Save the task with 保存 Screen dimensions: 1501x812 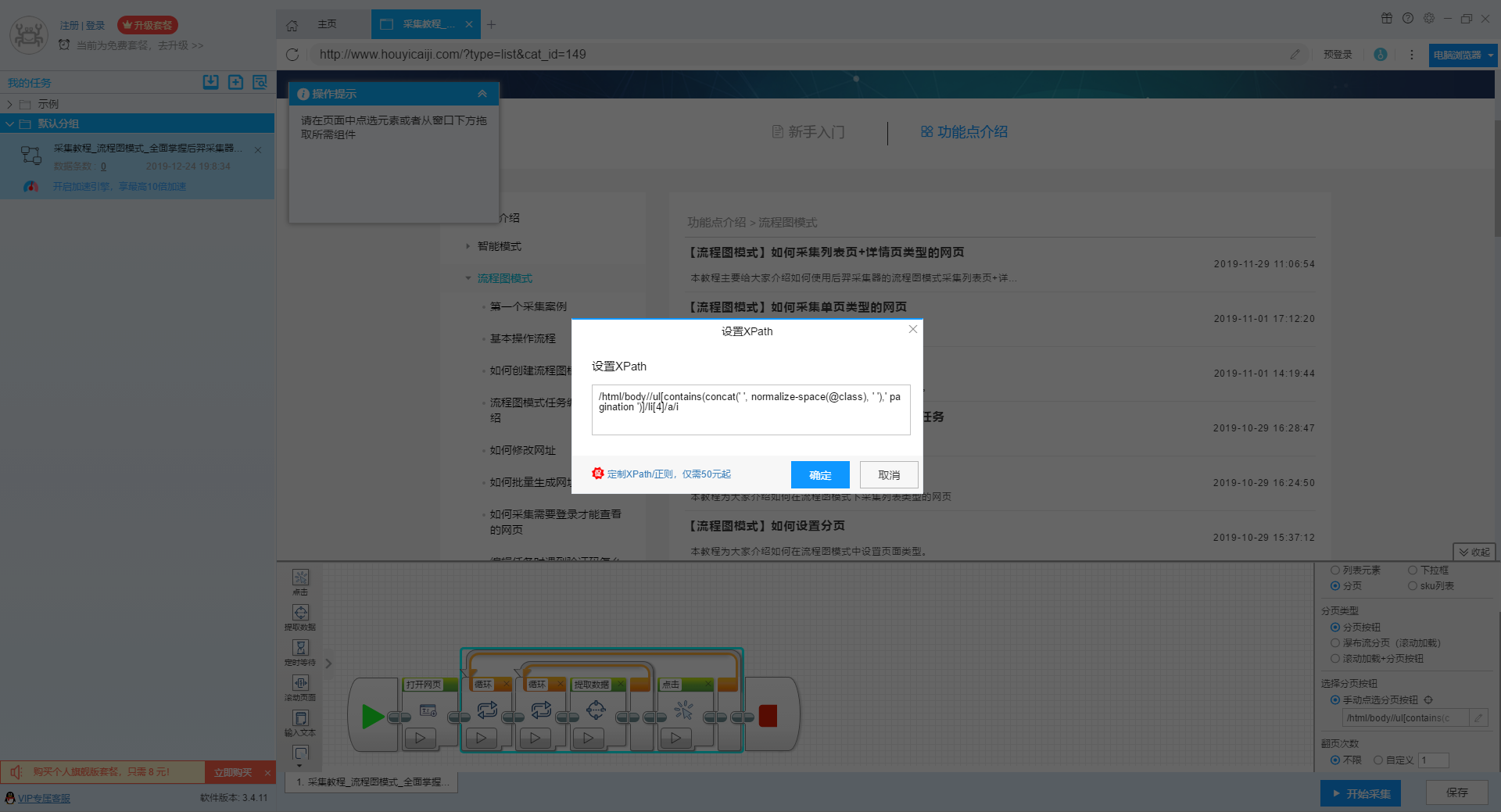1456,792
